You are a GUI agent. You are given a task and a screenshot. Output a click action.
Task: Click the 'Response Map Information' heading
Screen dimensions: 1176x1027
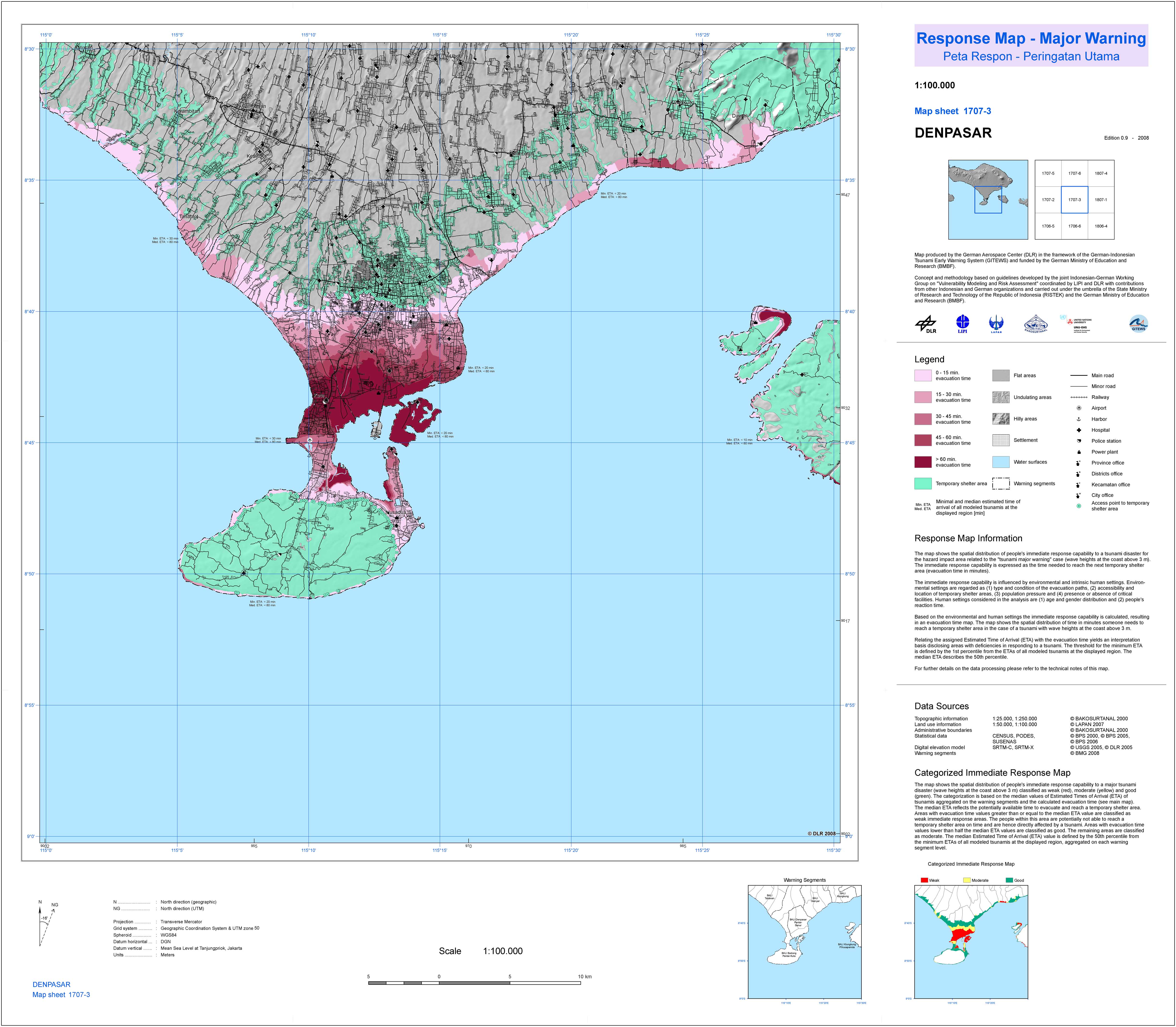click(x=968, y=538)
